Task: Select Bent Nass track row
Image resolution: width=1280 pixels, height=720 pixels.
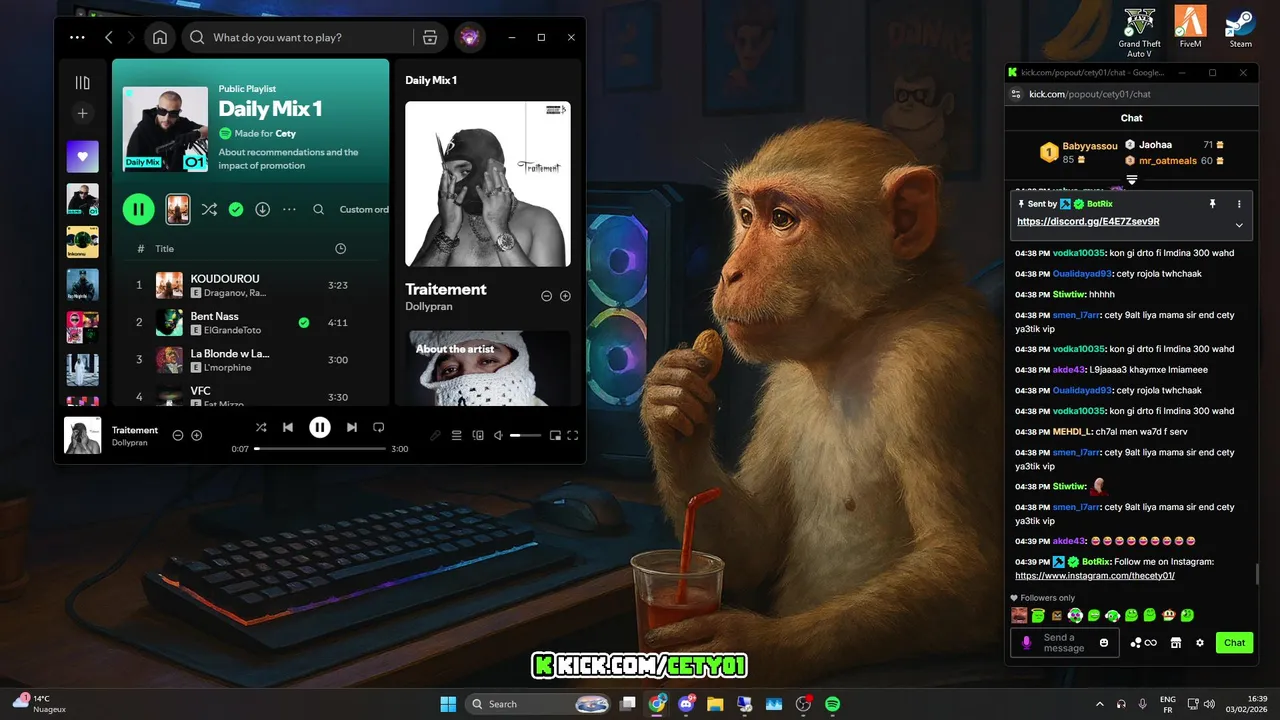Action: 250,322
